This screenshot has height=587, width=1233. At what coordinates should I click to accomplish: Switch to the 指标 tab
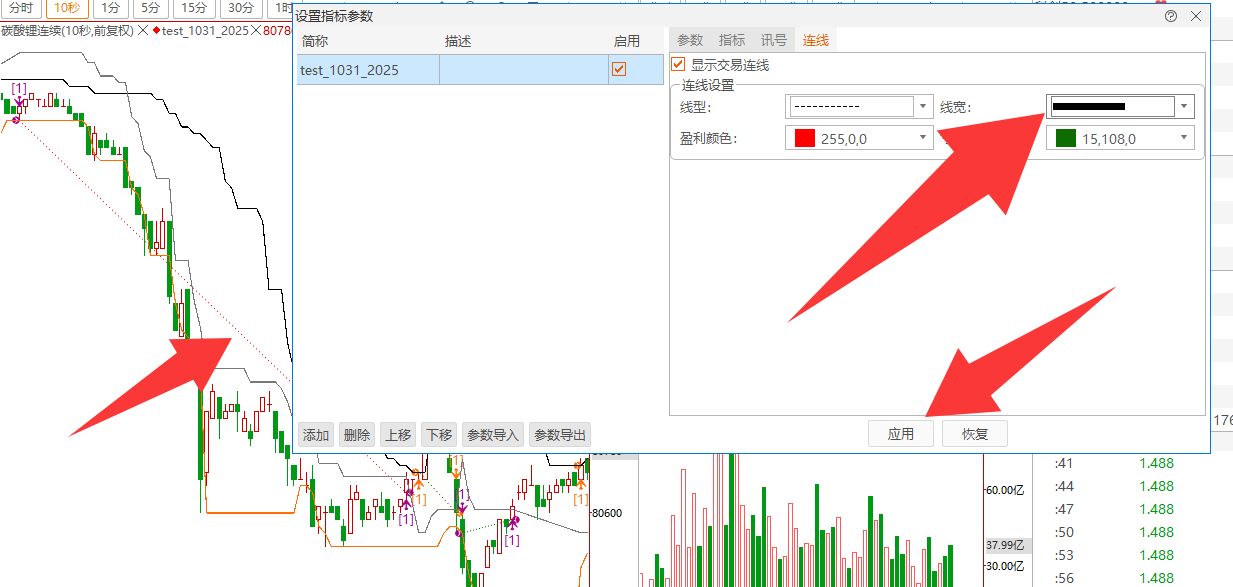point(732,41)
